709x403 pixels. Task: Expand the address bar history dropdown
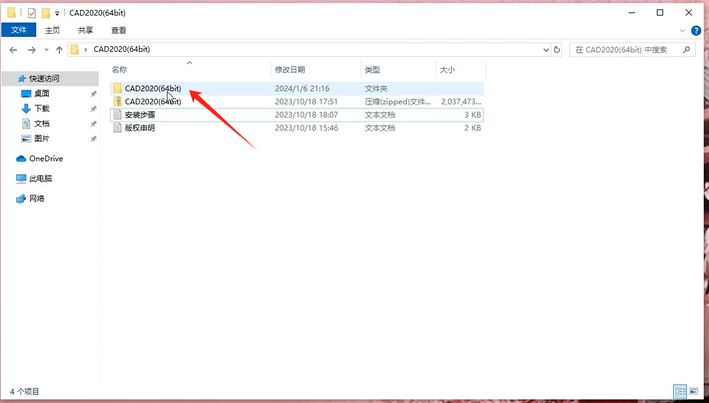pyautogui.click(x=546, y=50)
